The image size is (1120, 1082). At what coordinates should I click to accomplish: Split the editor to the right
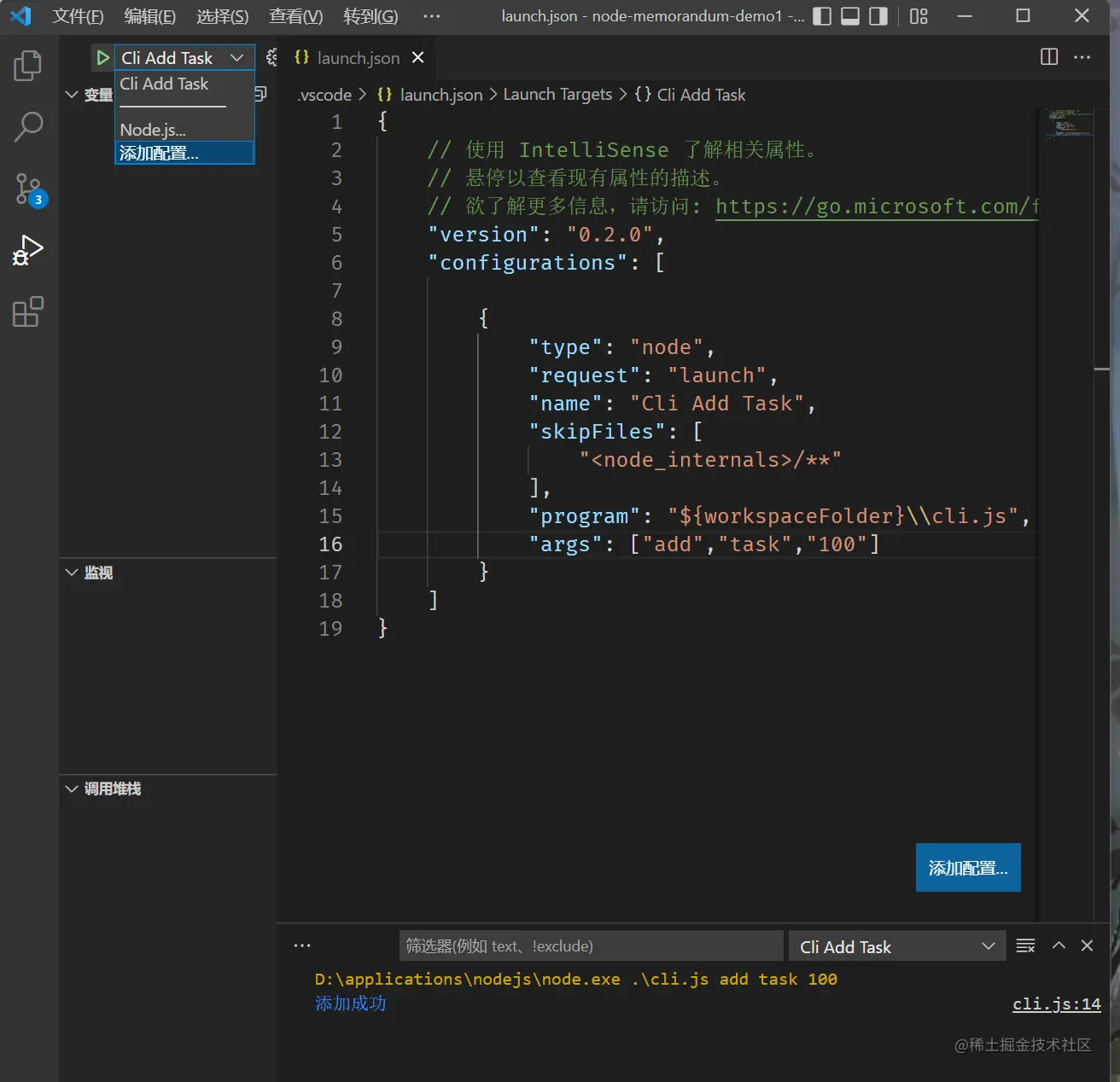(x=1049, y=57)
